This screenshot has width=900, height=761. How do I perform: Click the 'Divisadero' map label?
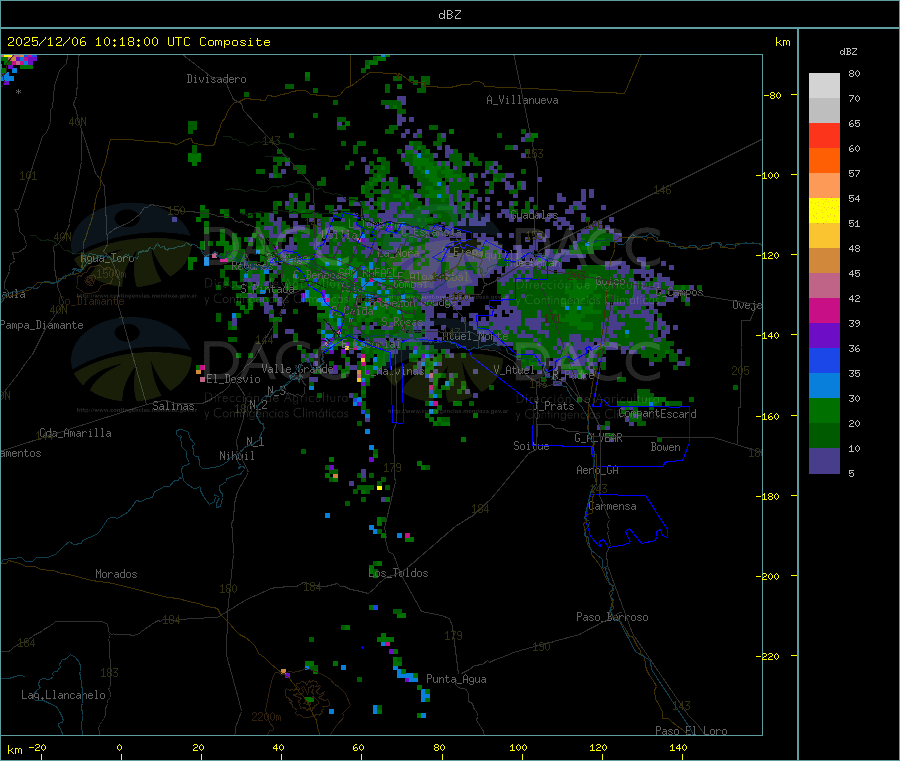216,79
